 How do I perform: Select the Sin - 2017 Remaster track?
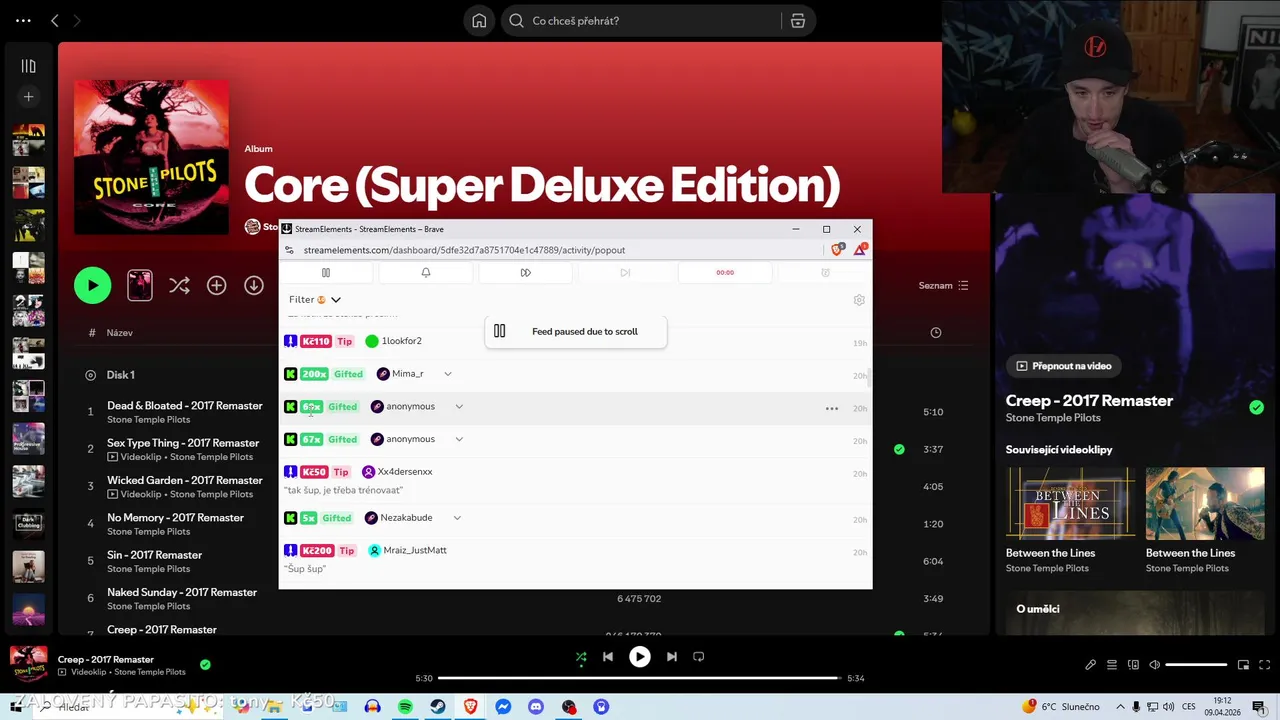(x=154, y=555)
